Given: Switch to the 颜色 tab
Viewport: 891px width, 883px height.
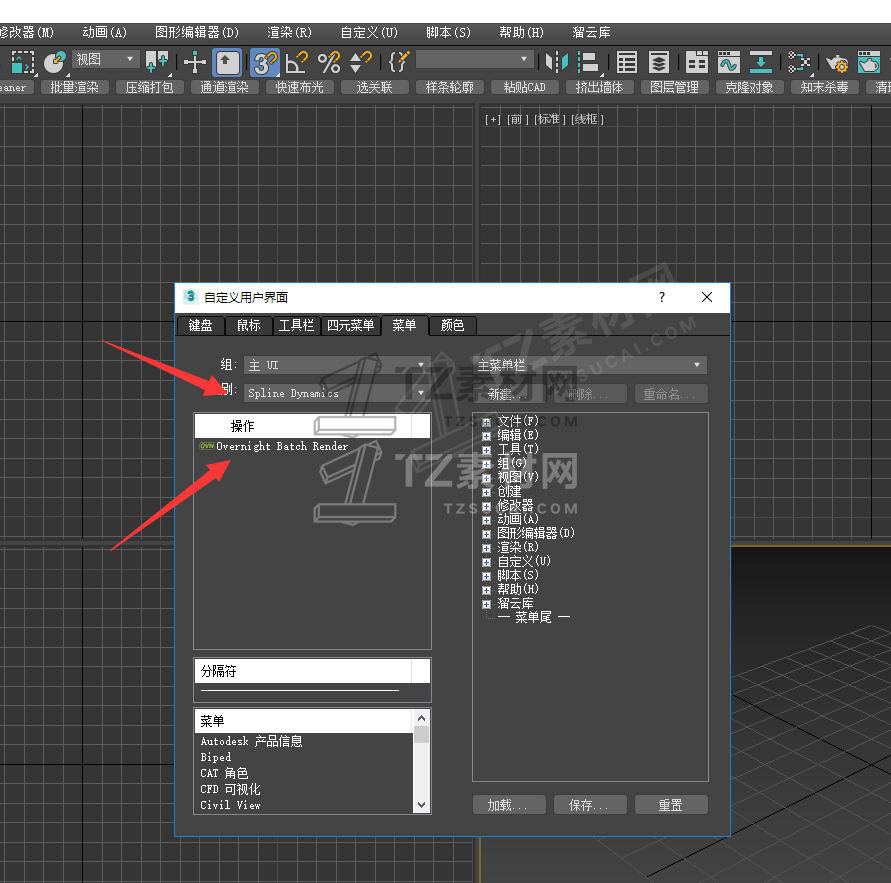Looking at the screenshot, I should coord(452,326).
